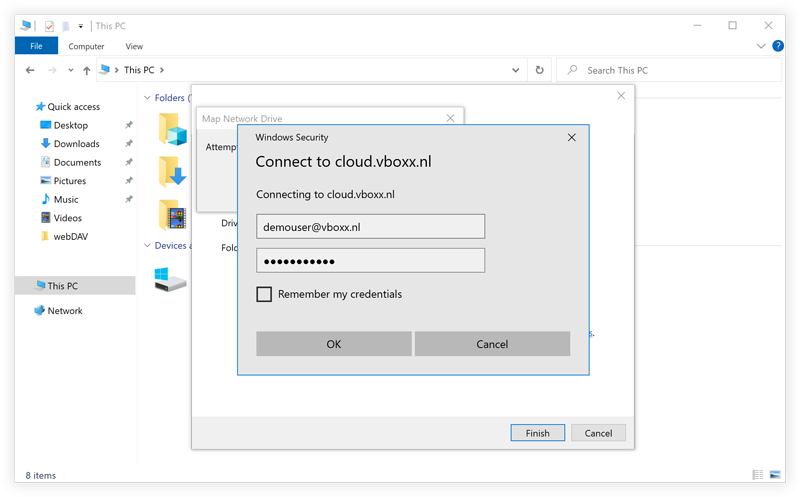800x497 pixels.
Task: Click the pin icon beside Desktop
Action: tap(129, 125)
